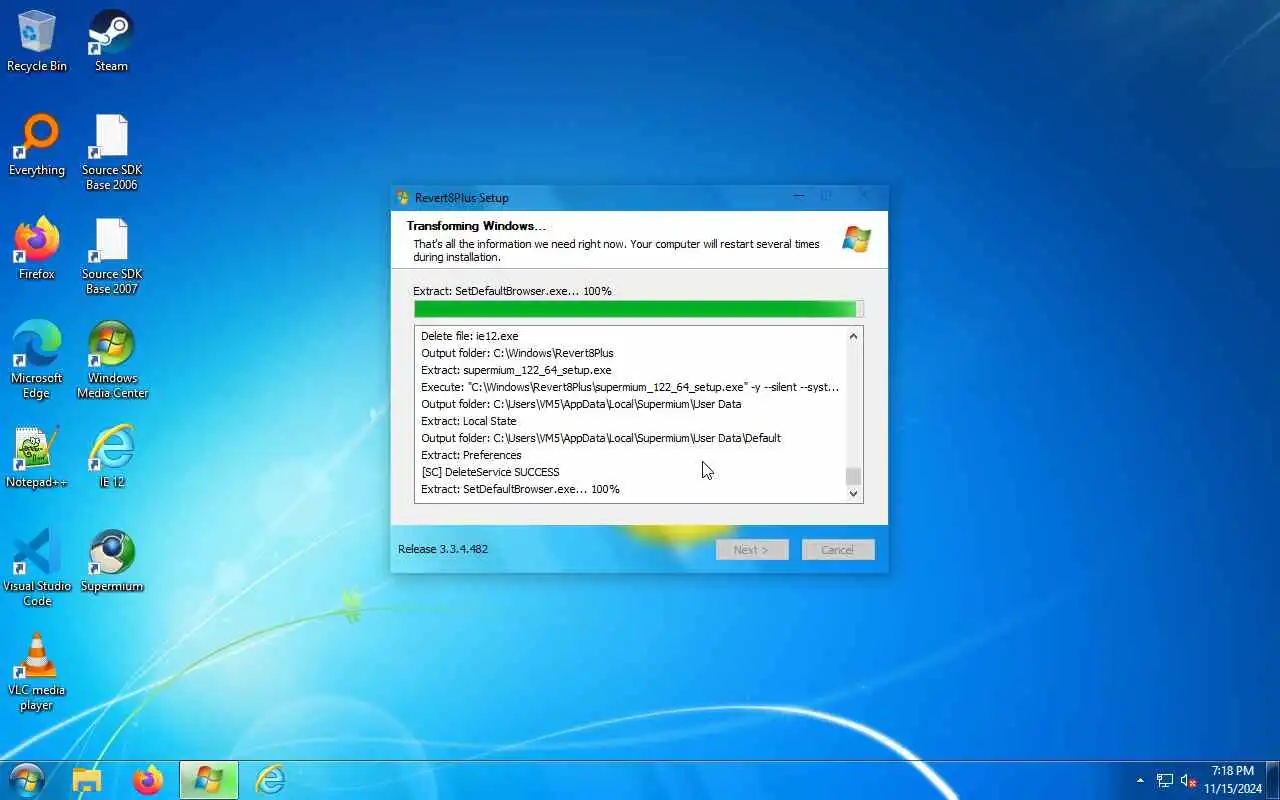Select the Visual Studio Code desktop icon
Image resolution: width=1280 pixels, height=800 pixels.
coord(37,569)
